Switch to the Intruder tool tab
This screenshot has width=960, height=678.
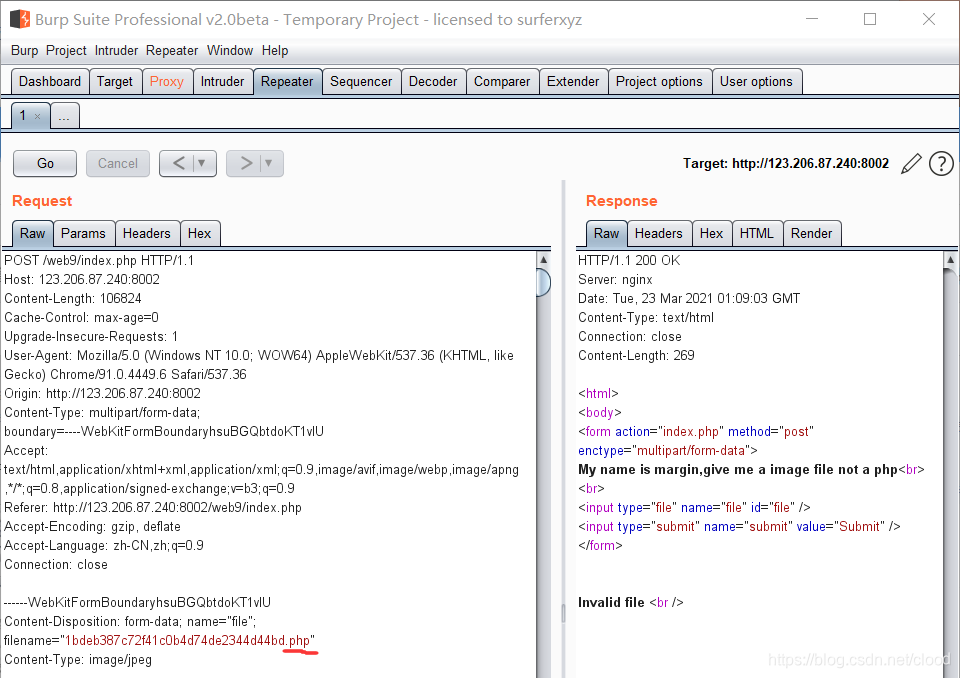[222, 81]
